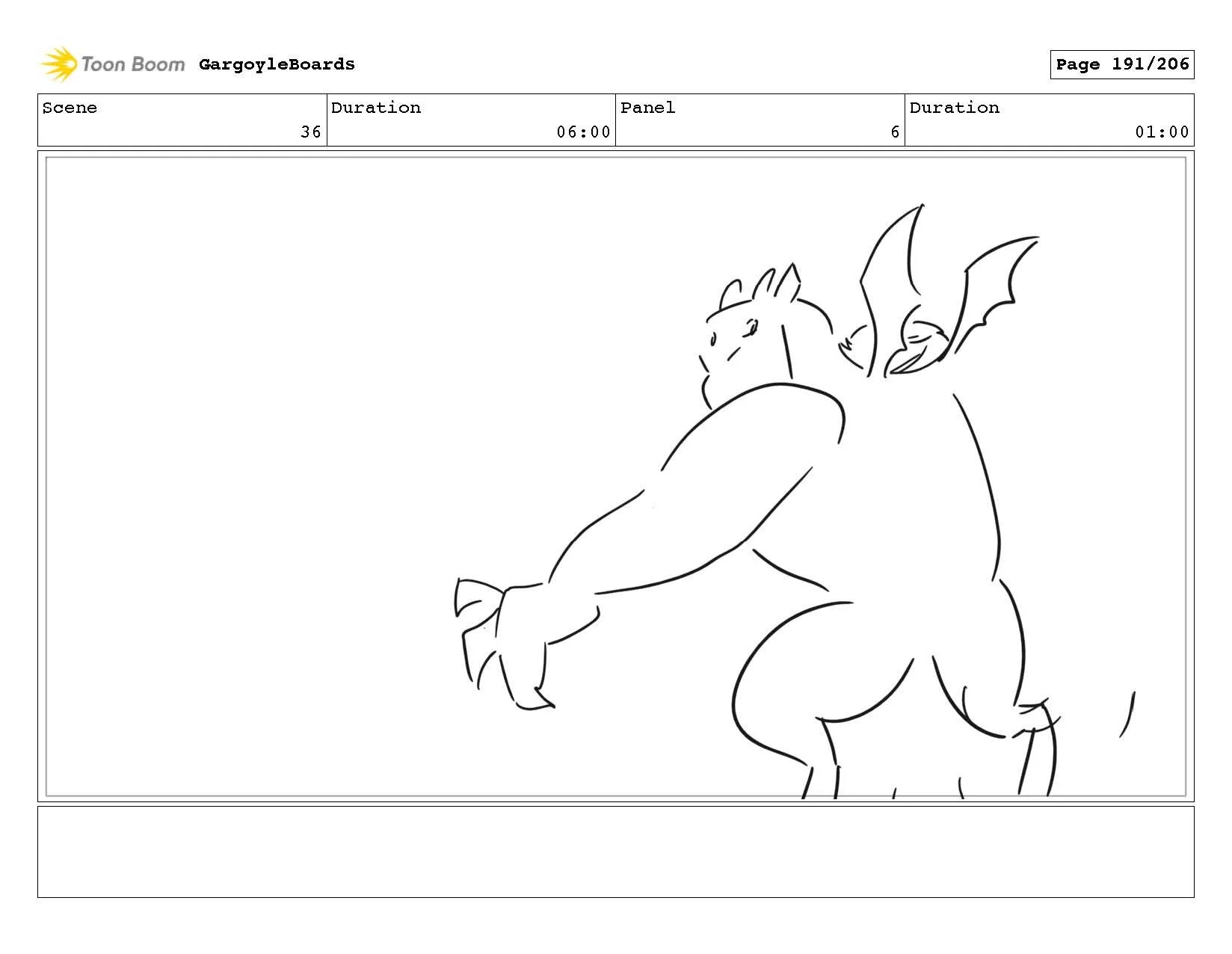Select the scene duration value 06:00
The width and height of the screenshot is (1232, 954).
tap(583, 132)
